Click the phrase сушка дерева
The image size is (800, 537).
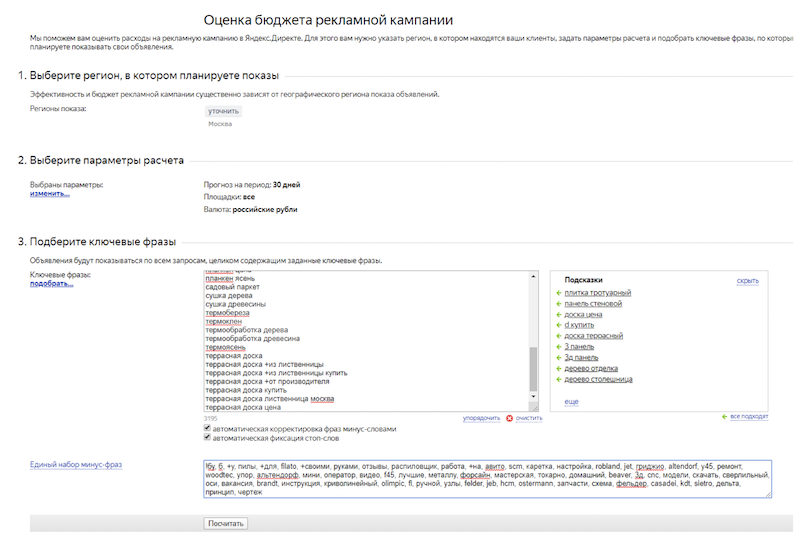pyautogui.click(x=229, y=296)
